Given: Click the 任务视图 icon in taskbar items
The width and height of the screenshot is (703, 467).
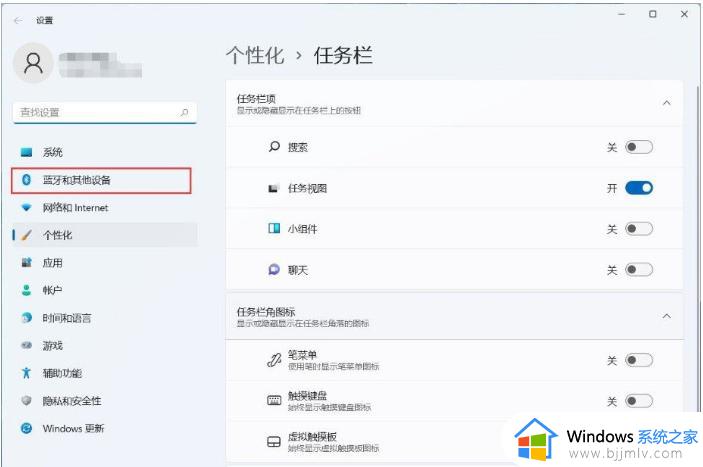Looking at the screenshot, I should pyautogui.click(x=273, y=188).
